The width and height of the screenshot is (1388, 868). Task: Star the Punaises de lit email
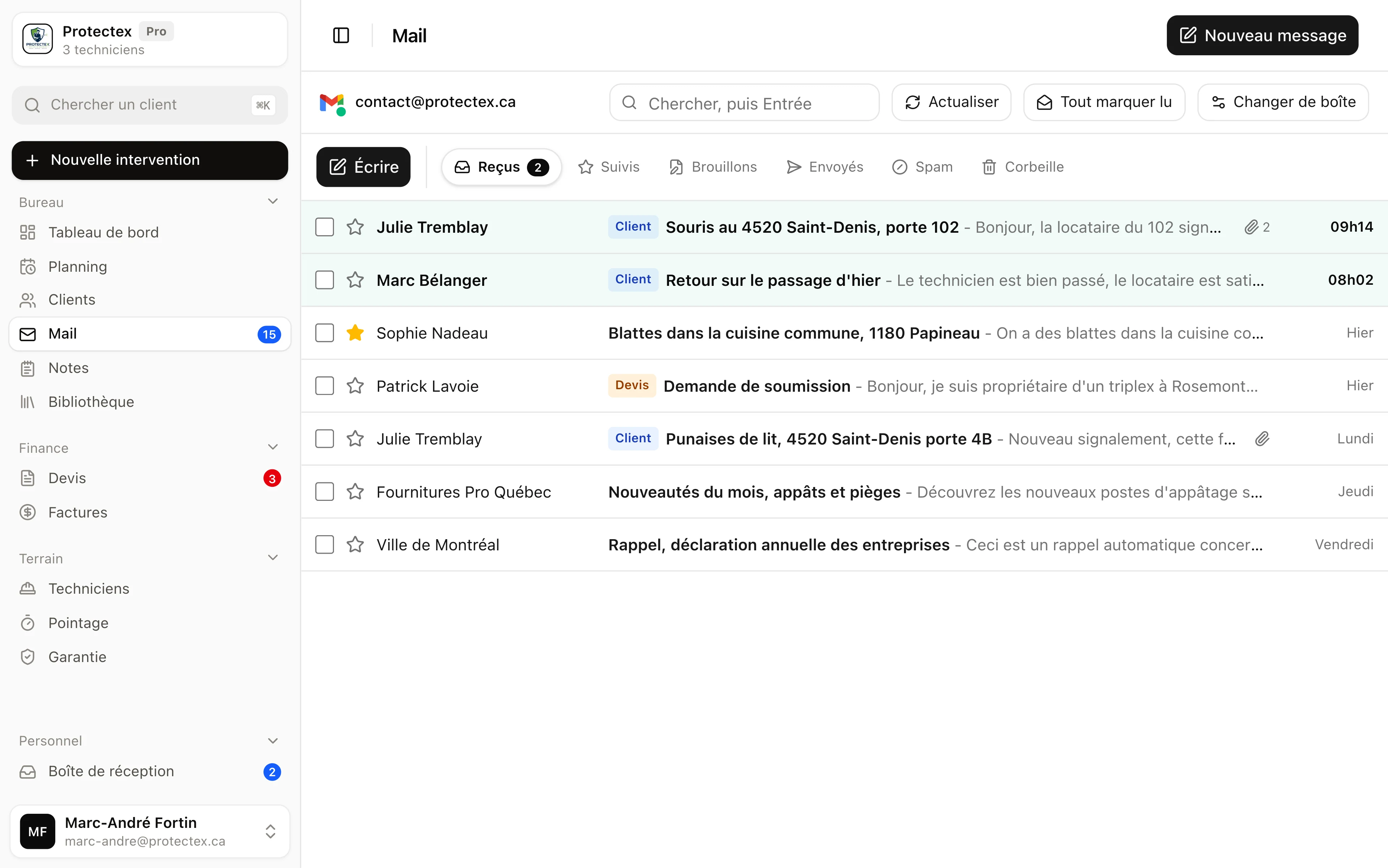[x=355, y=439]
